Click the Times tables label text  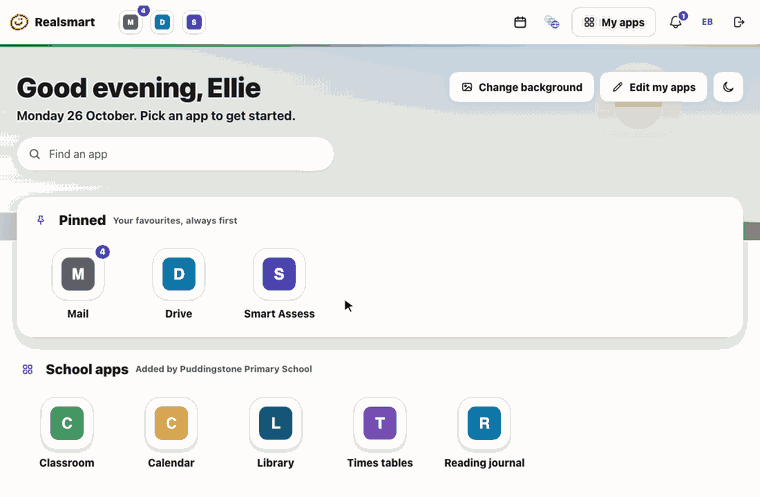[x=380, y=463]
